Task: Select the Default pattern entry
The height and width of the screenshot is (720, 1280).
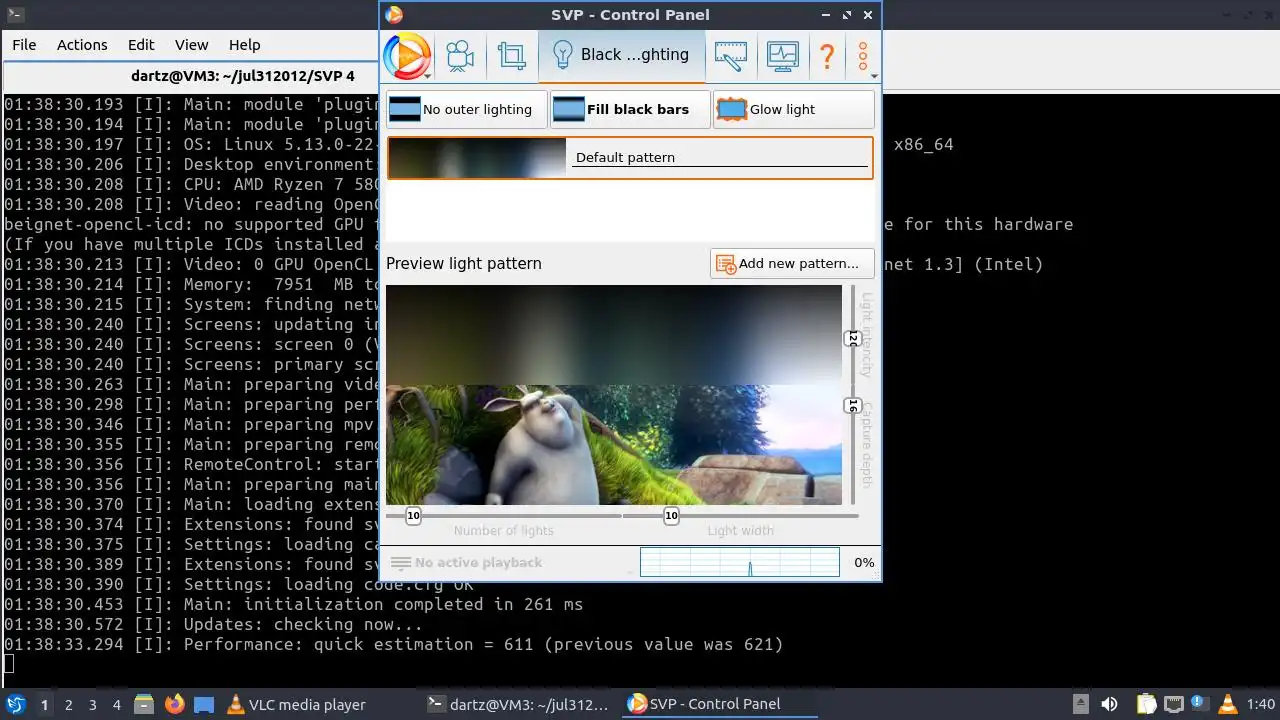Action: (630, 158)
